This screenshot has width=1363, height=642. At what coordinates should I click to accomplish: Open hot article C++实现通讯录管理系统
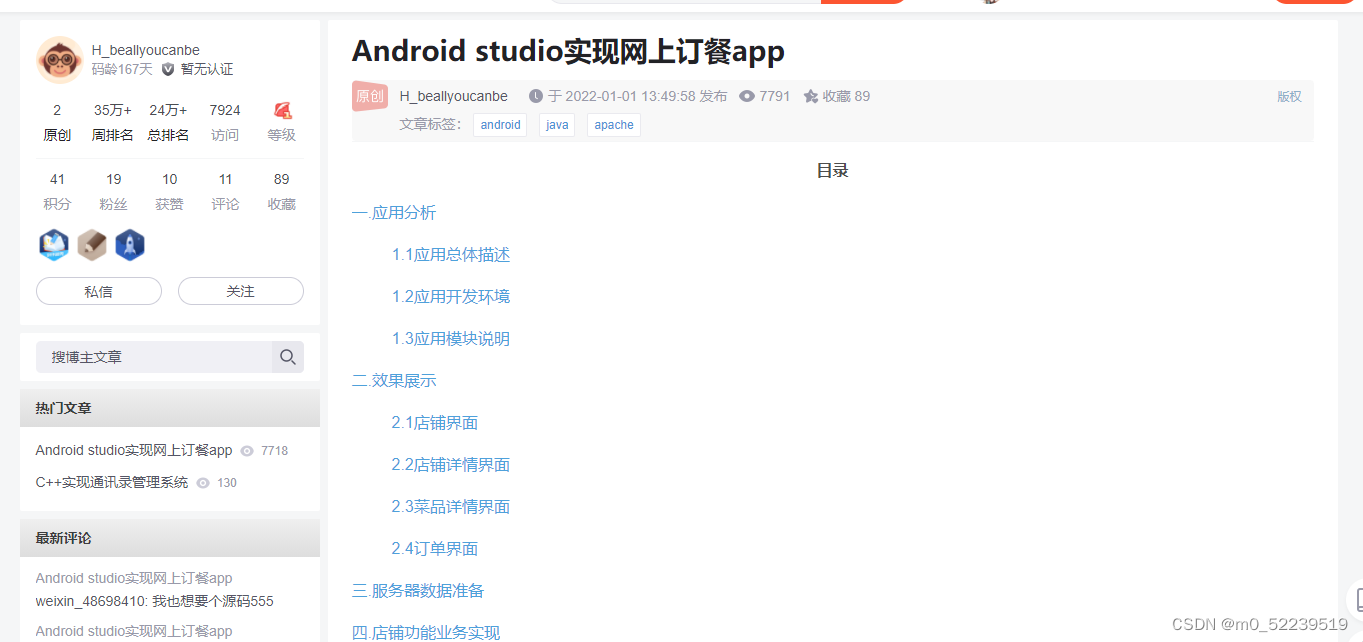coord(112,483)
